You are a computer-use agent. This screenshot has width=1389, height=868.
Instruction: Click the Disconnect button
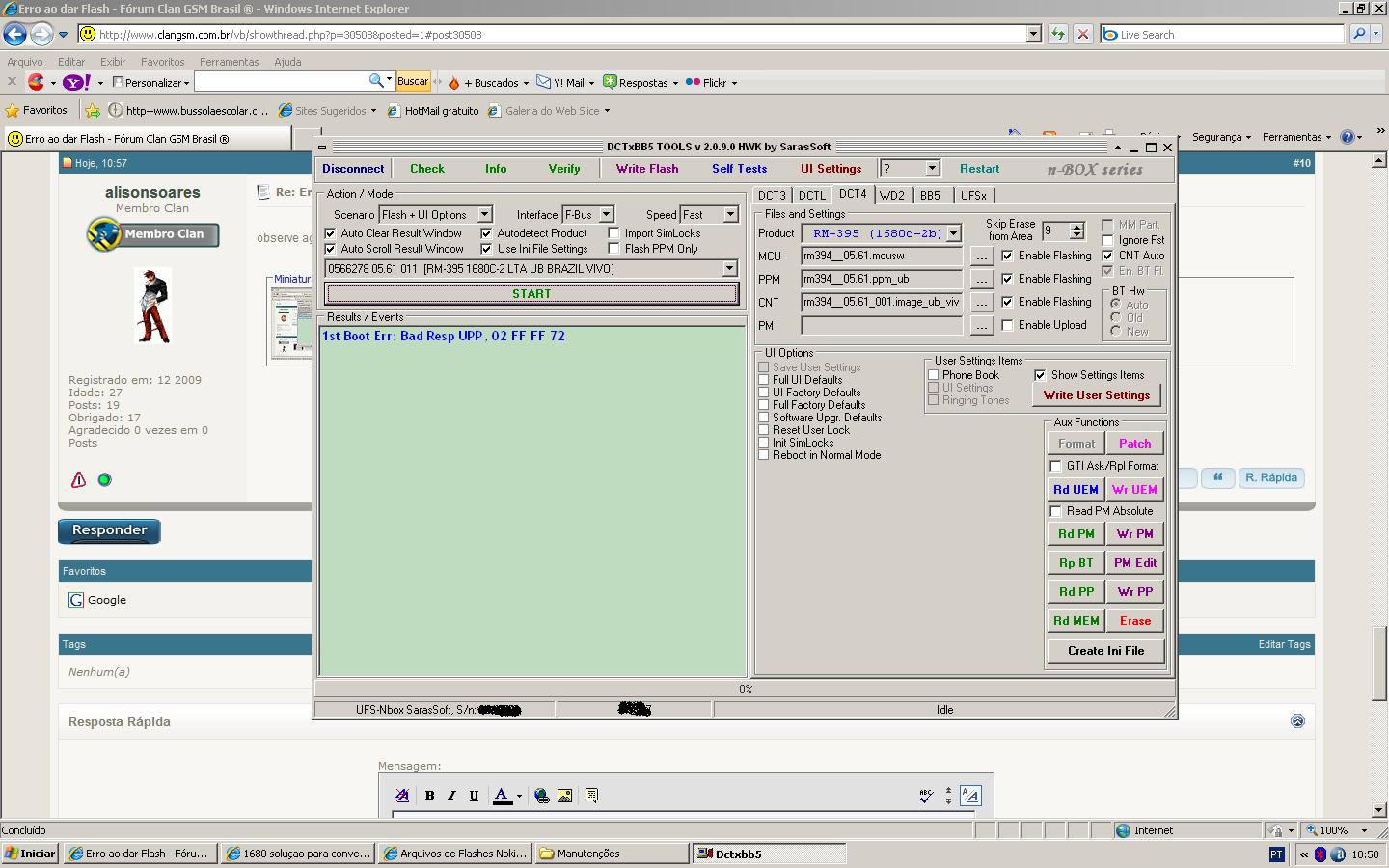click(x=353, y=169)
